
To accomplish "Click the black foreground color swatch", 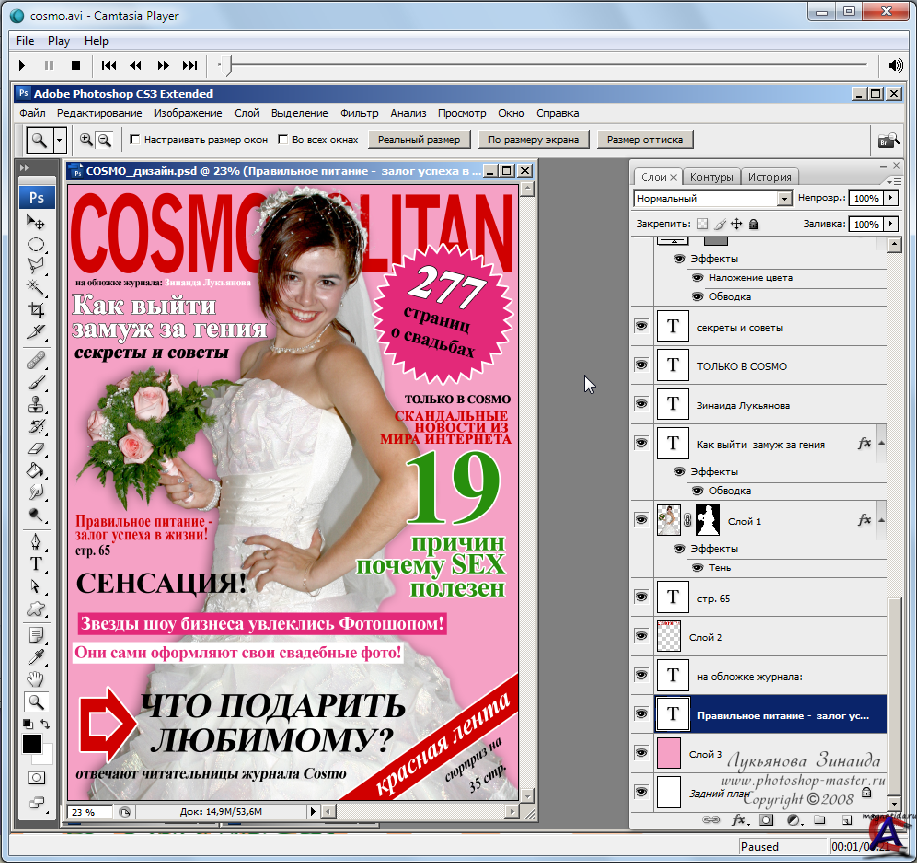I will pos(32,744).
